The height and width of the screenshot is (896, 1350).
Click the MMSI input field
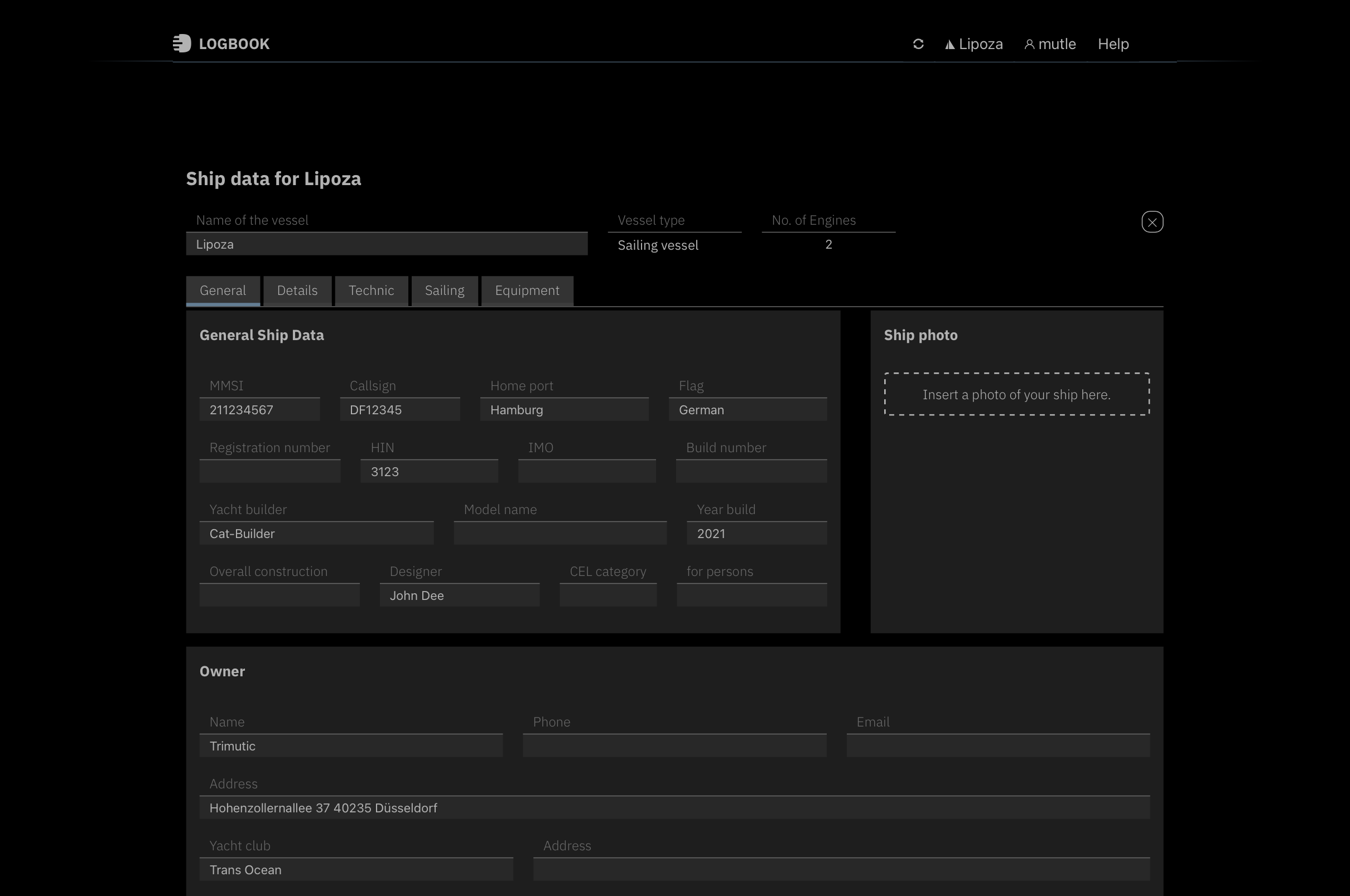(x=259, y=410)
